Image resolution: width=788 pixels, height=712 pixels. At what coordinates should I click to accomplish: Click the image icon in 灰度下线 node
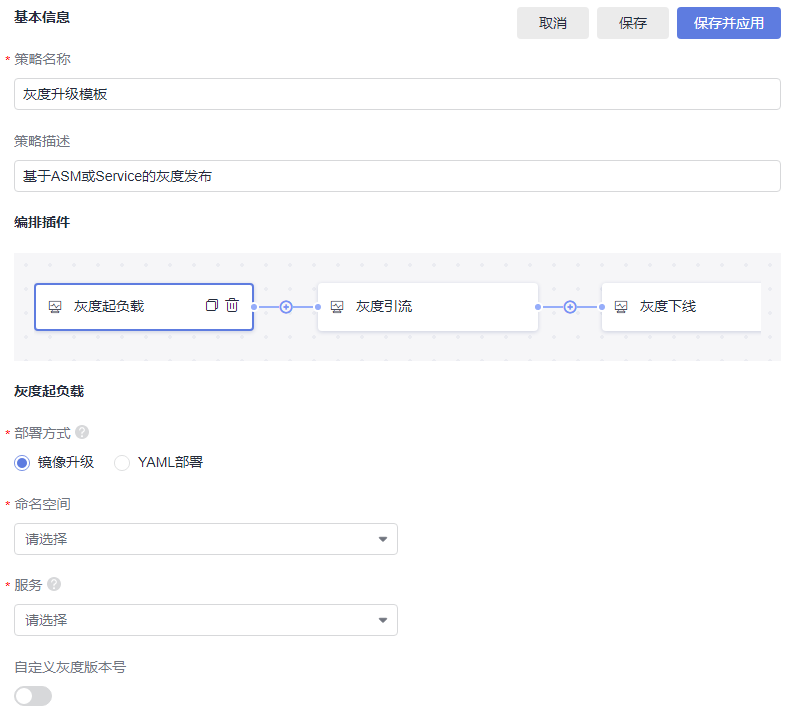tap(621, 307)
